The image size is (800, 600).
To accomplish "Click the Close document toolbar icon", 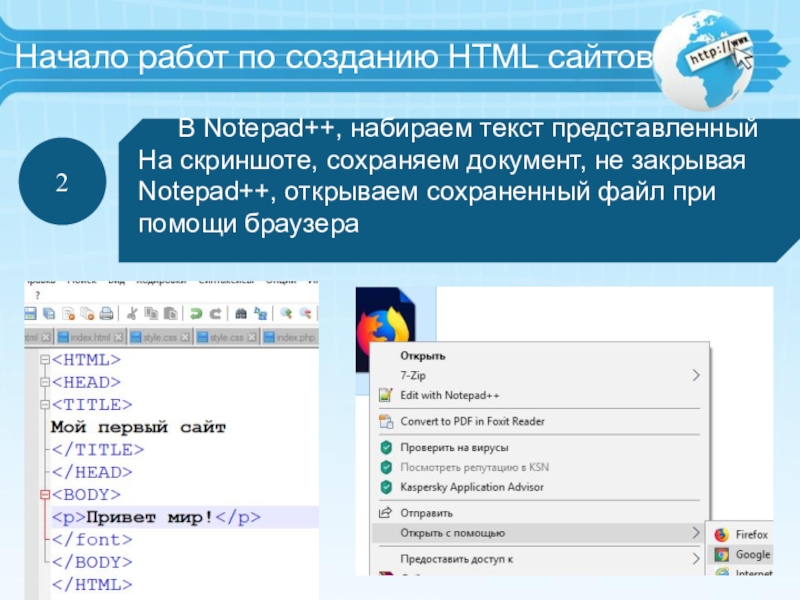I will point(68,313).
